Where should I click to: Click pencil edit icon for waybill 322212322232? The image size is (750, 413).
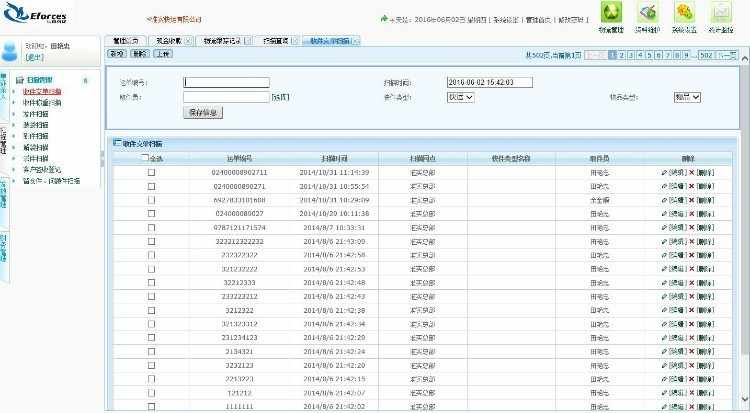pyautogui.click(x=663, y=241)
